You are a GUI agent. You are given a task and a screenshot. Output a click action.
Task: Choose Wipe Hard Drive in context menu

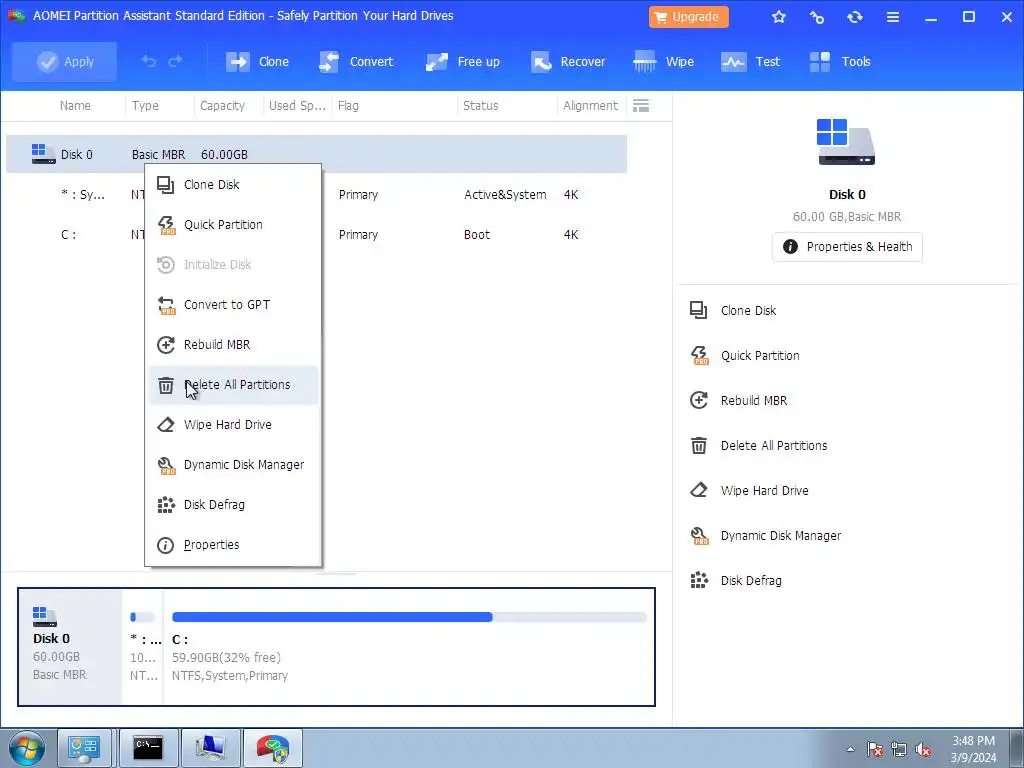[x=233, y=425]
